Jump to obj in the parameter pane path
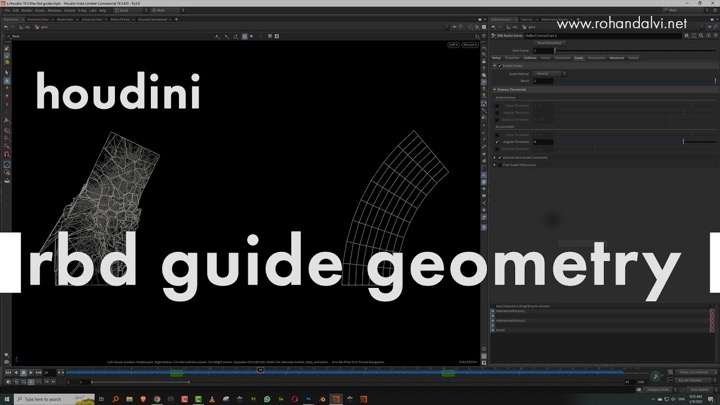Viewport: 720px width, 405px height. pos(513,27)
